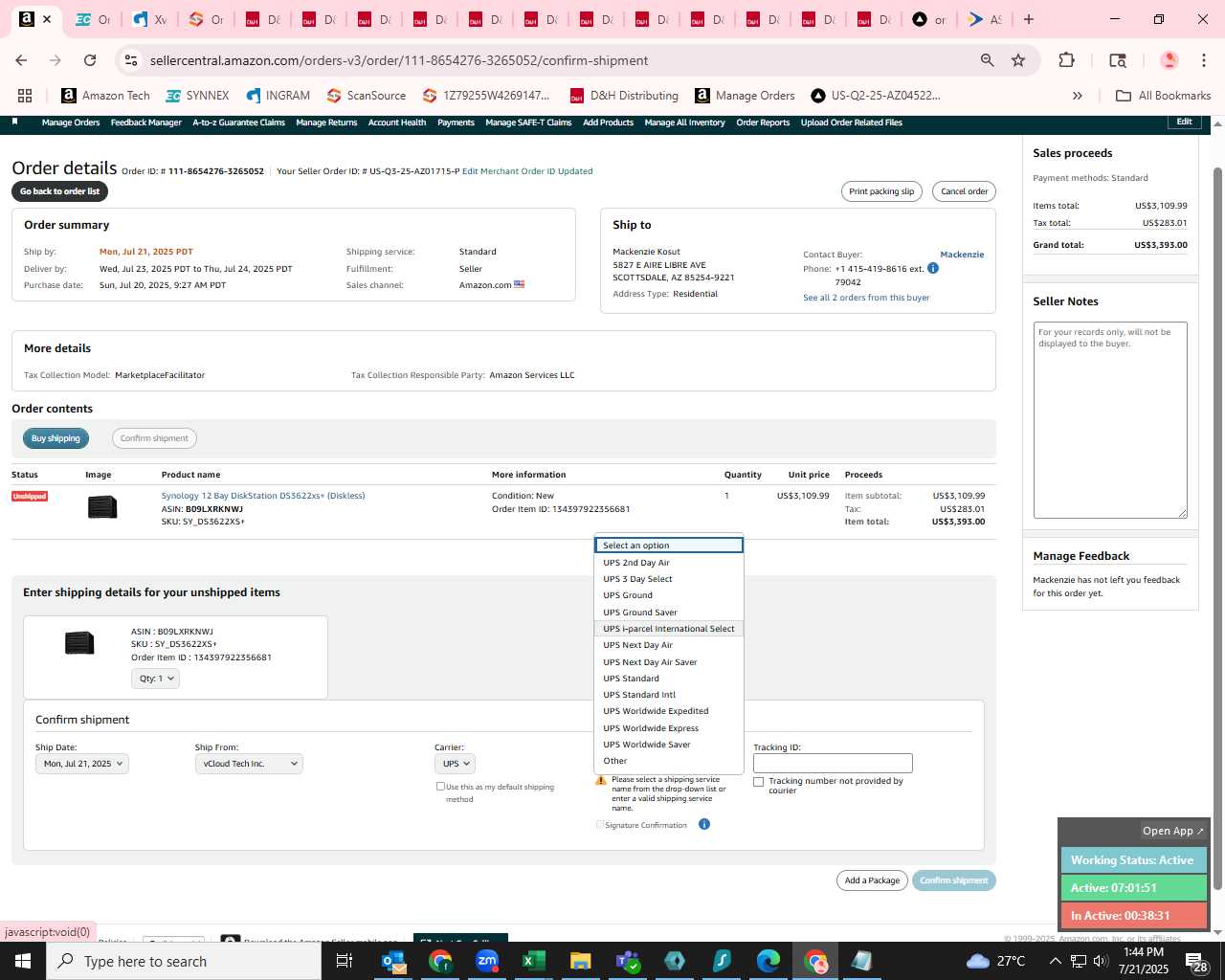Open the D&H Distributing bookmark
The image size is (1225, 980).
pos(624,96)
